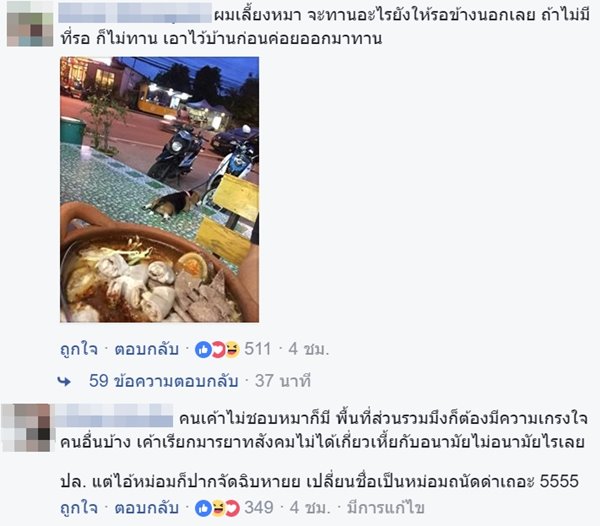Click the first commenter's blurred name
Viewport: 600px width, 526px height.
(x=135, y=13)
